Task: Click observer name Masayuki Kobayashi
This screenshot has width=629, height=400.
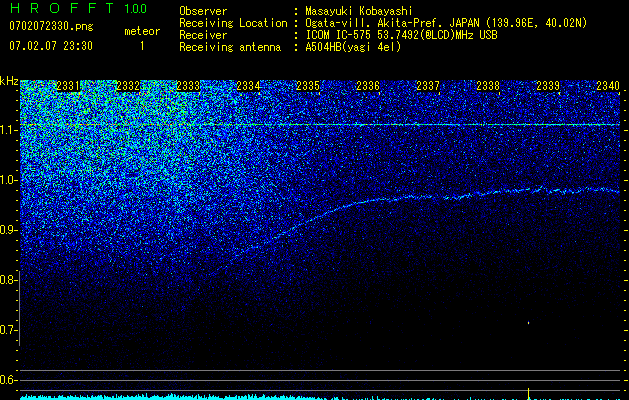Action: coord(359,11)
